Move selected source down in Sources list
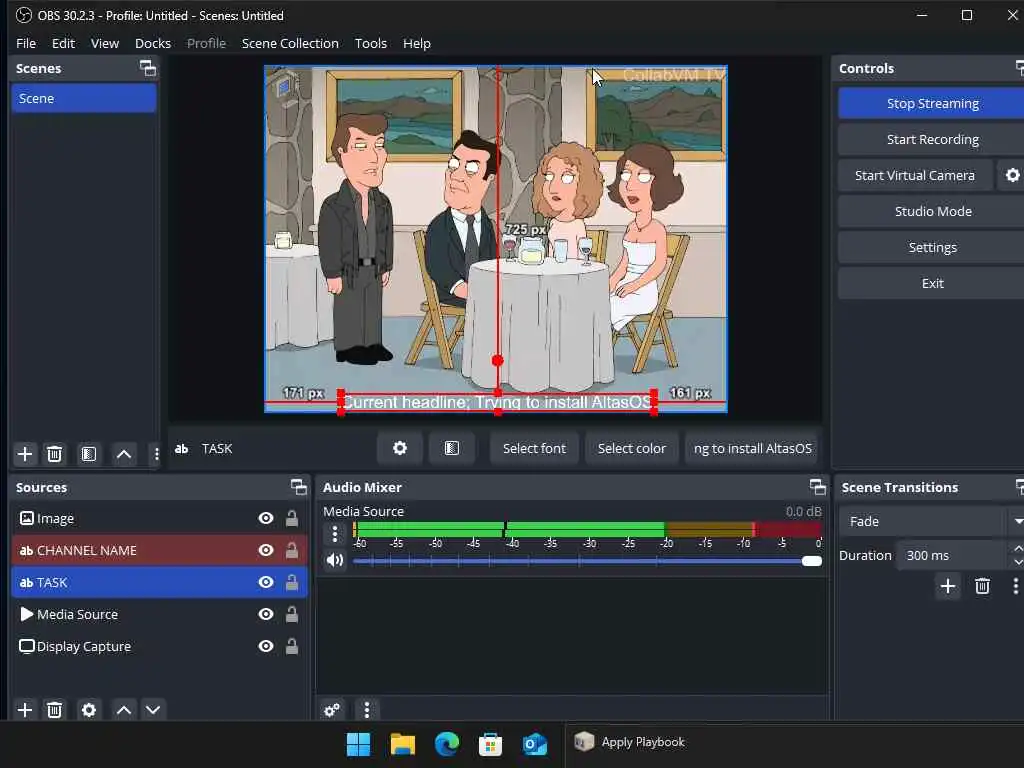 tap(153, 710)
